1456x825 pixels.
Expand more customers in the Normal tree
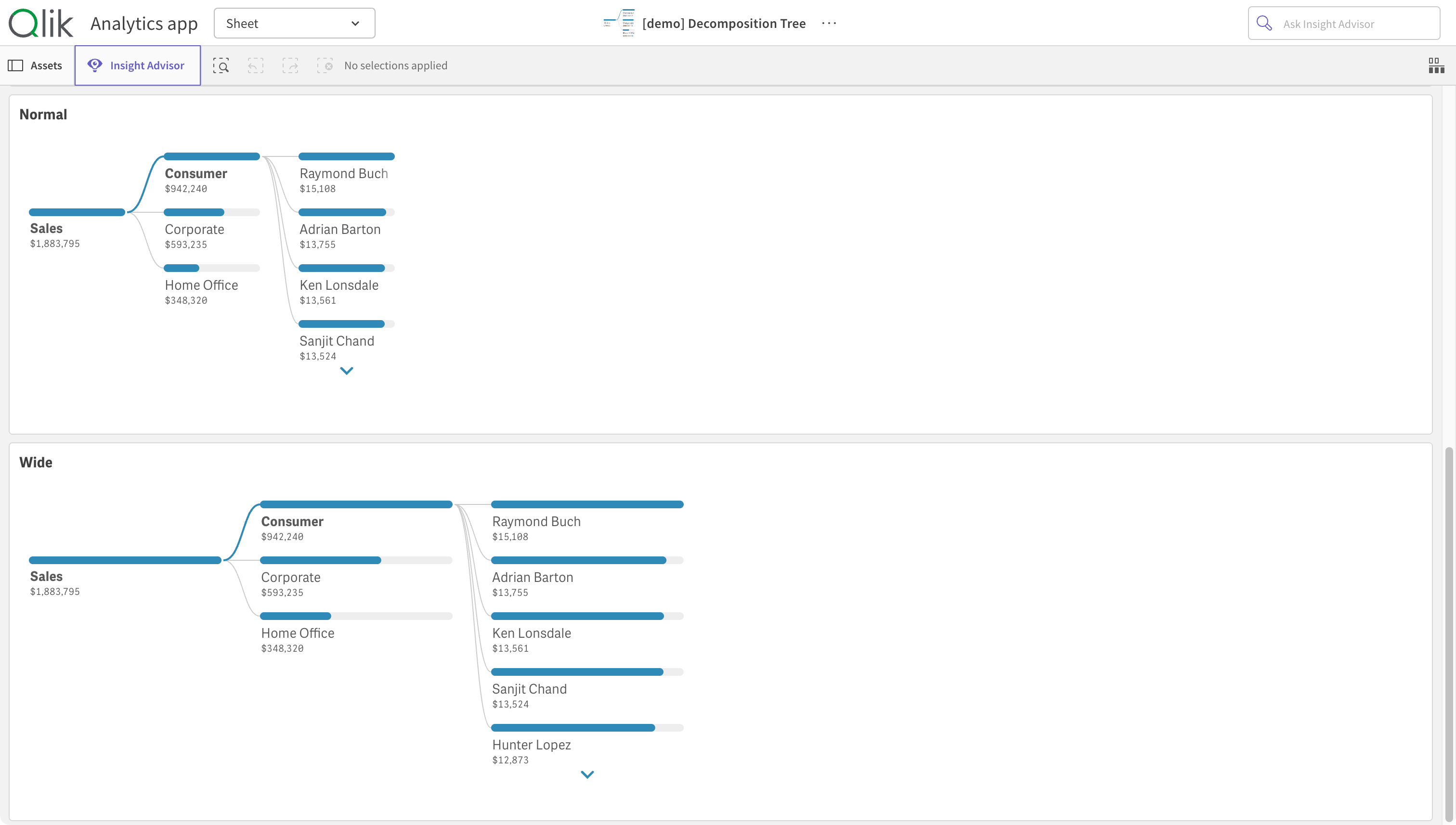point(346,371)
